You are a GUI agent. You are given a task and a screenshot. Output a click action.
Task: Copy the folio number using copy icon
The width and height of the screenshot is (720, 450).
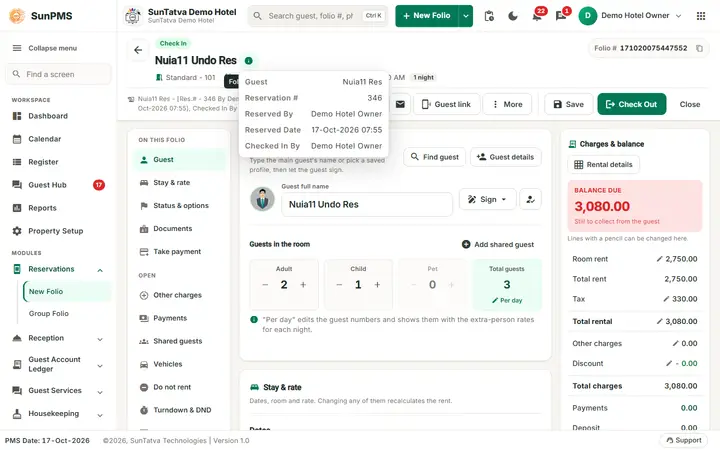(x=699, y=48)
